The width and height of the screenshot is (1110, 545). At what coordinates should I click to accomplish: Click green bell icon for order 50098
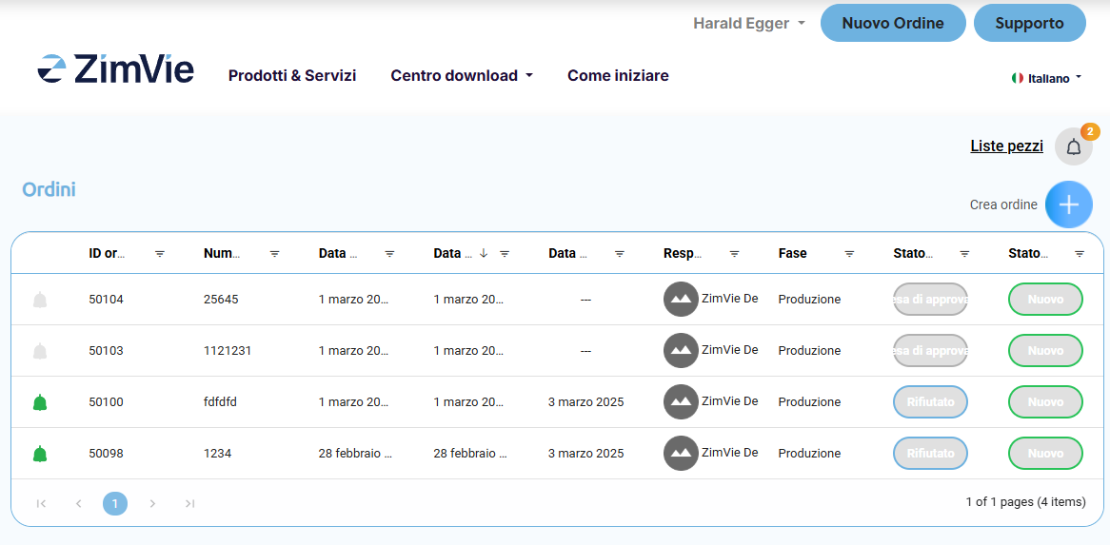[x=40, y=453]
